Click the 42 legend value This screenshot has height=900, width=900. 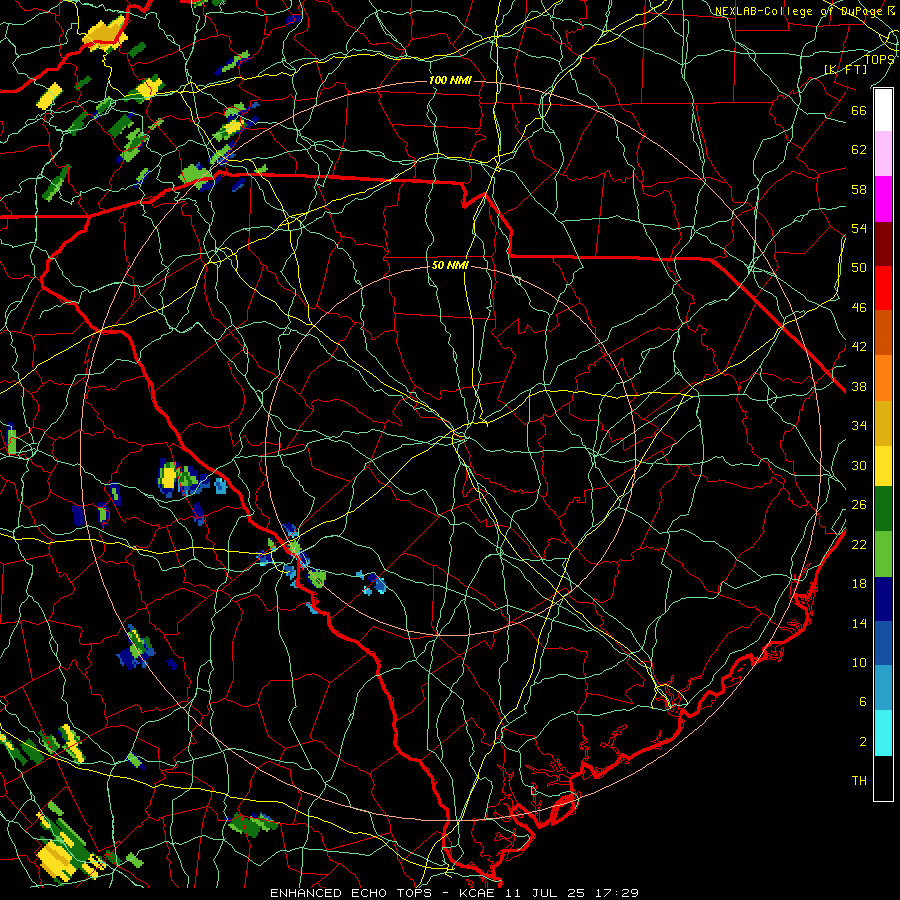[859, 347]
